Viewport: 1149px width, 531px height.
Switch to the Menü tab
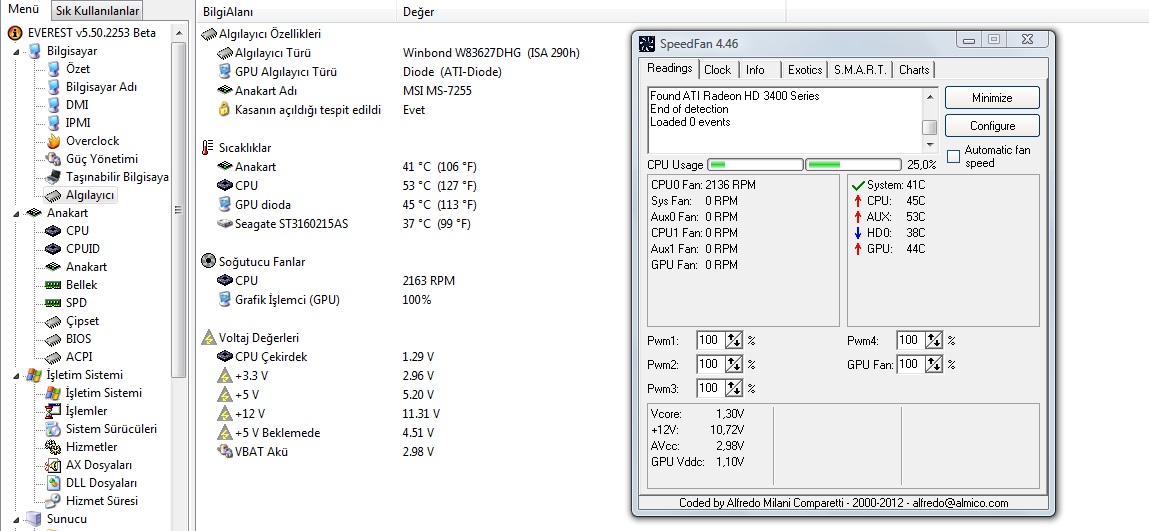point(23,10)
